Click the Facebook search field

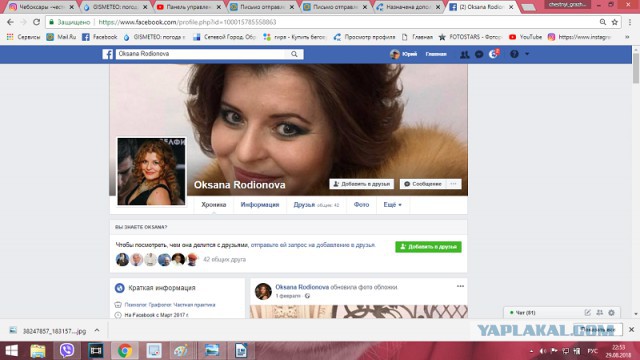[x=201, y=54]
